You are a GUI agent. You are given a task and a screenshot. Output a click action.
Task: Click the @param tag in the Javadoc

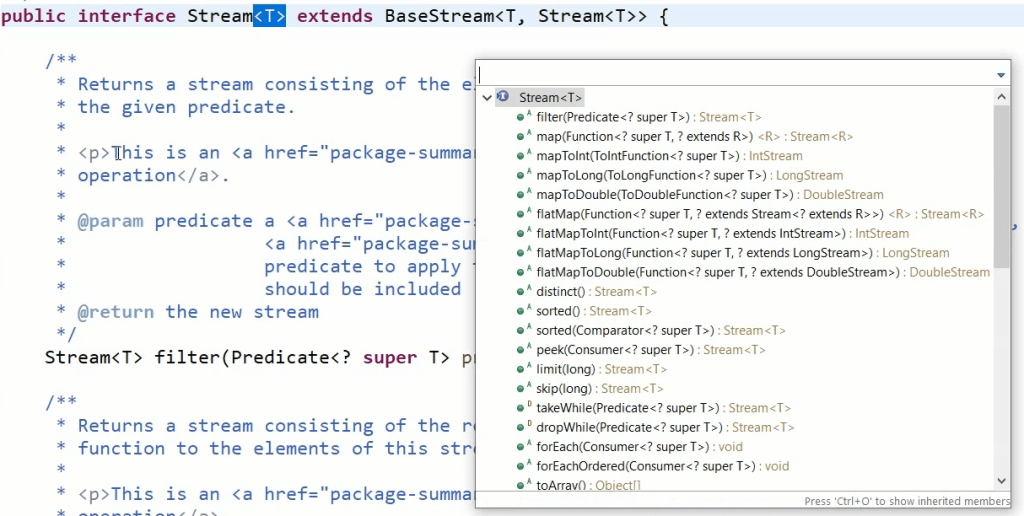pyautogui.click(x=110, y=221)
